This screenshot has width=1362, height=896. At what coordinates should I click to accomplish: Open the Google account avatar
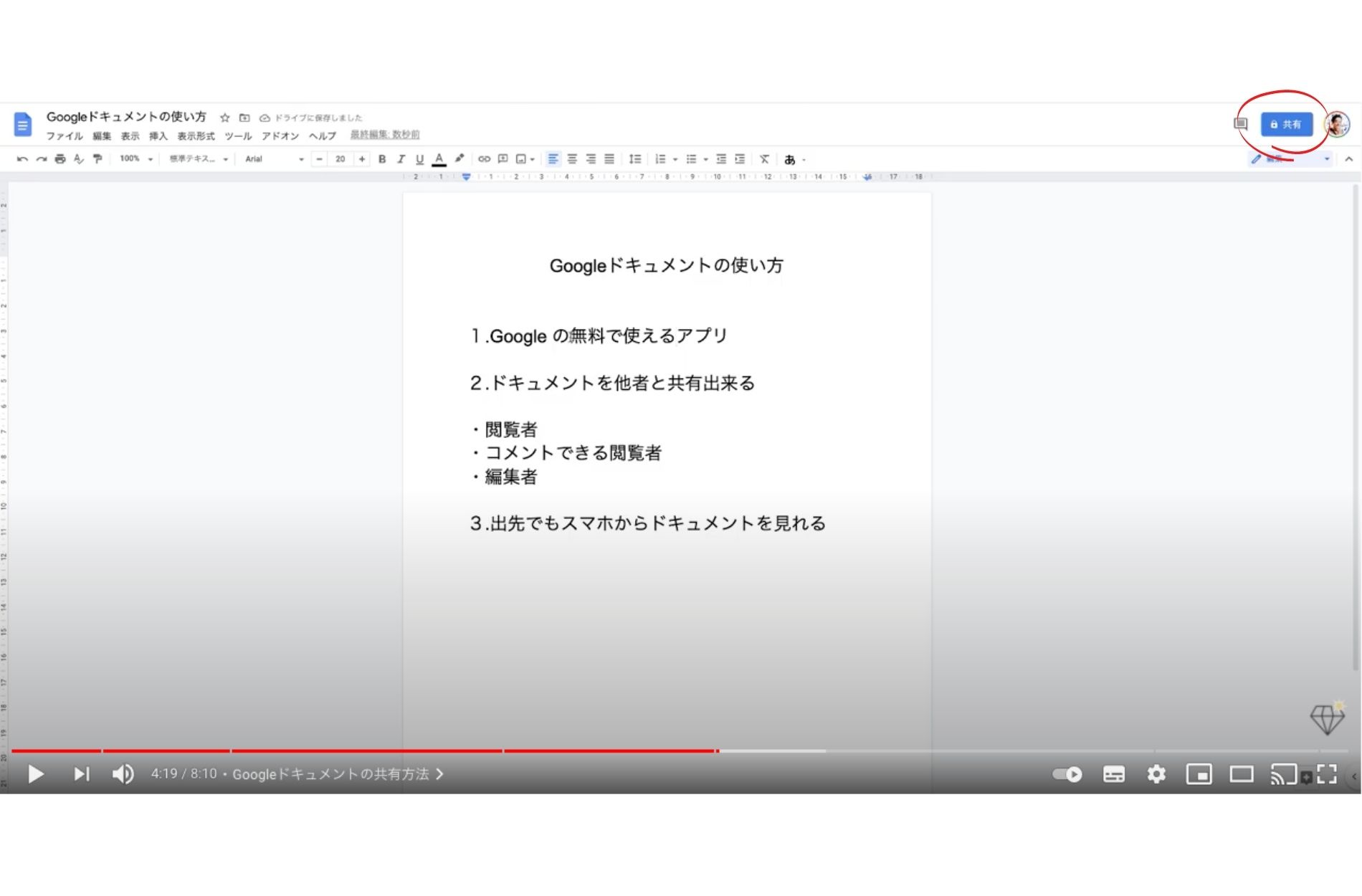pyautogui.click(x=1338, y=125)
